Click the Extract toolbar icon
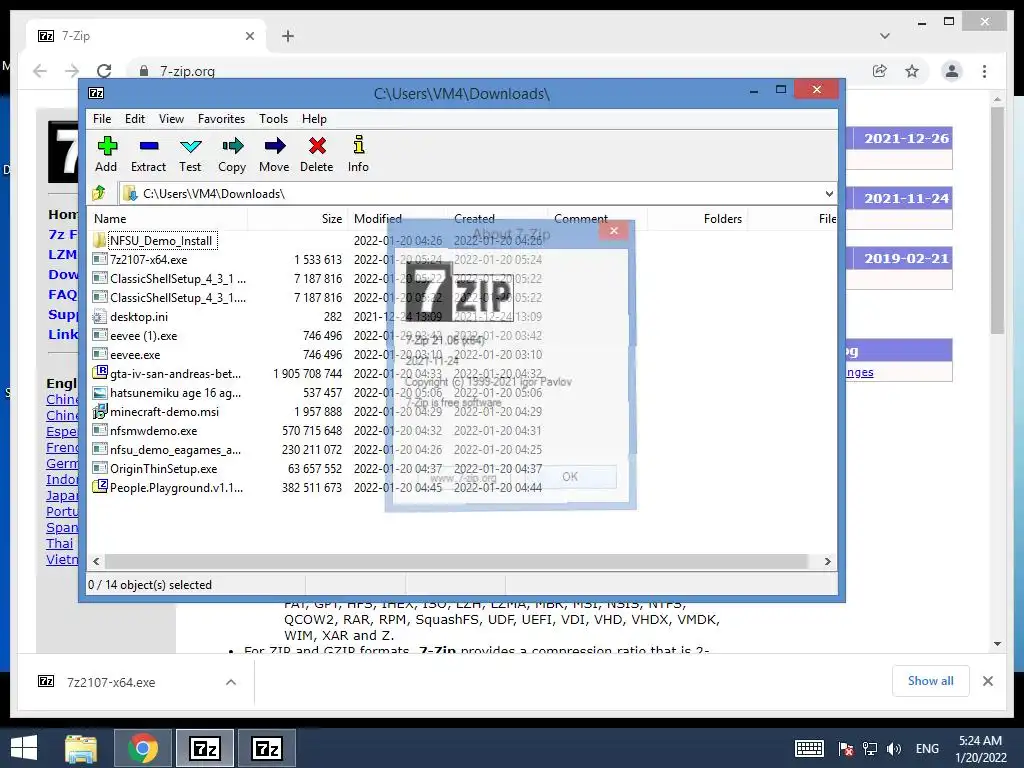 (148, 146)
